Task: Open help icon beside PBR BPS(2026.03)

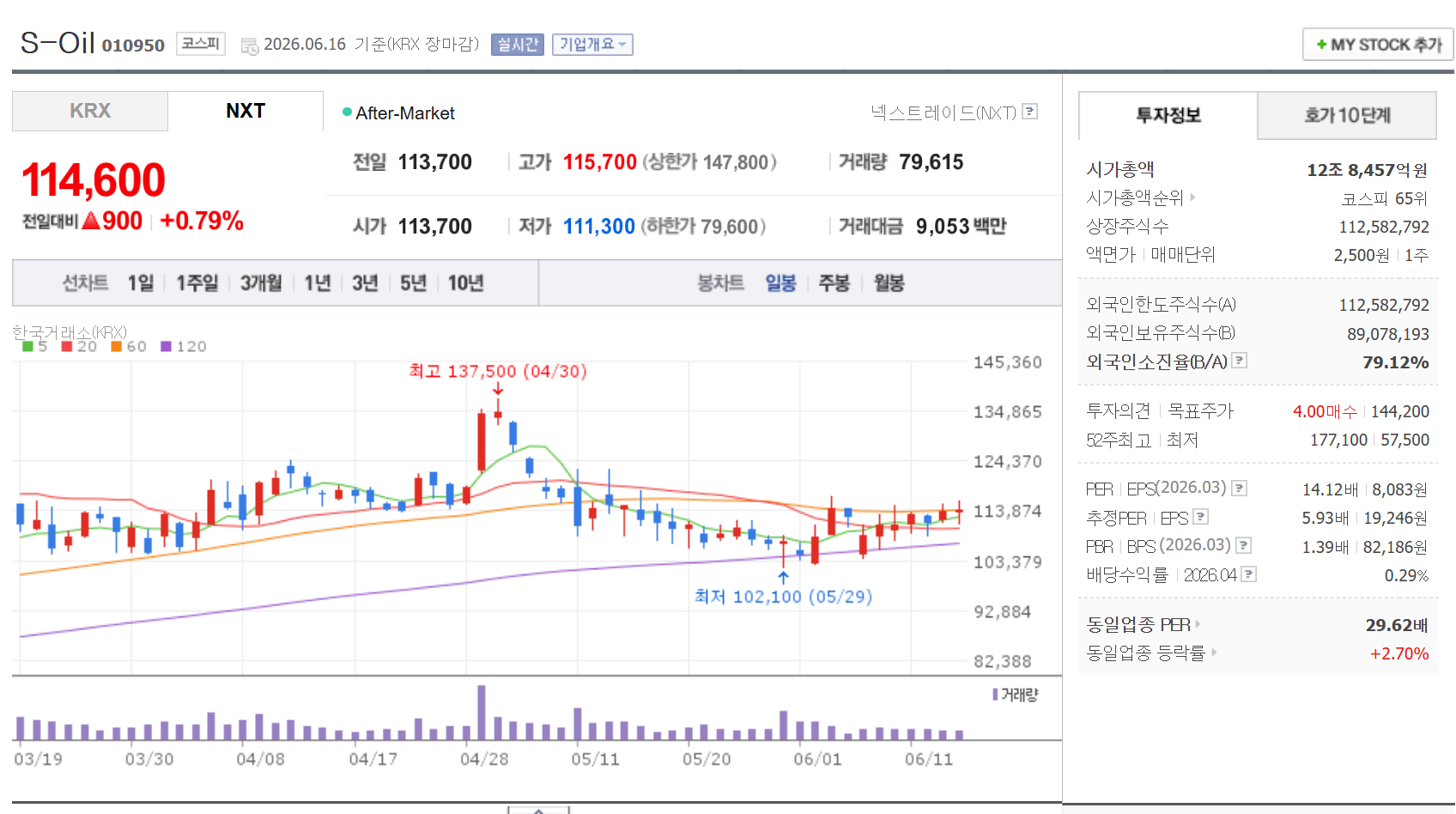Action: pyautogui.click(x=1243, y=545)
